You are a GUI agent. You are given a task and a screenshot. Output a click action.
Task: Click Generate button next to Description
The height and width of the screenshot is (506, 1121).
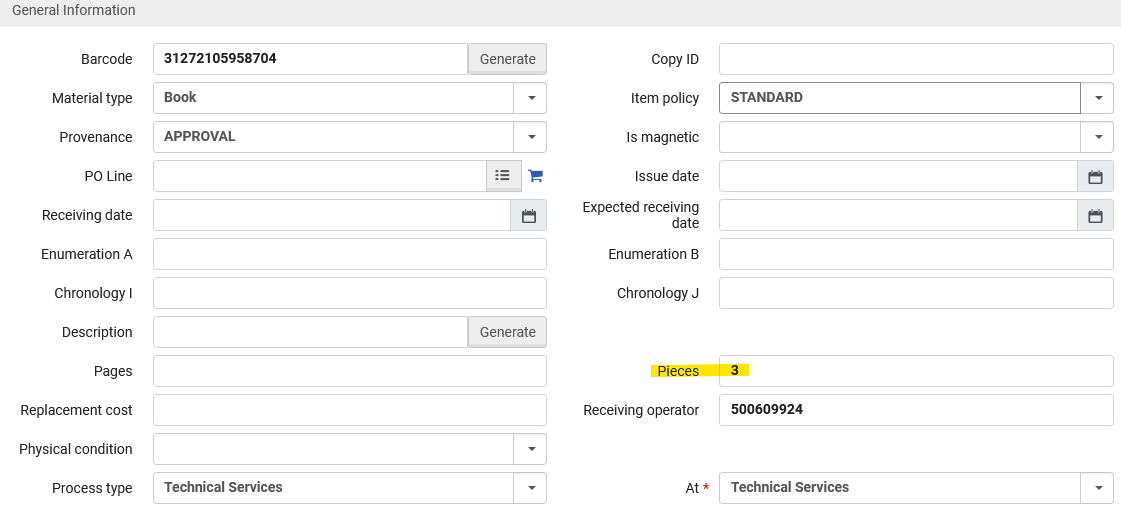507,332
